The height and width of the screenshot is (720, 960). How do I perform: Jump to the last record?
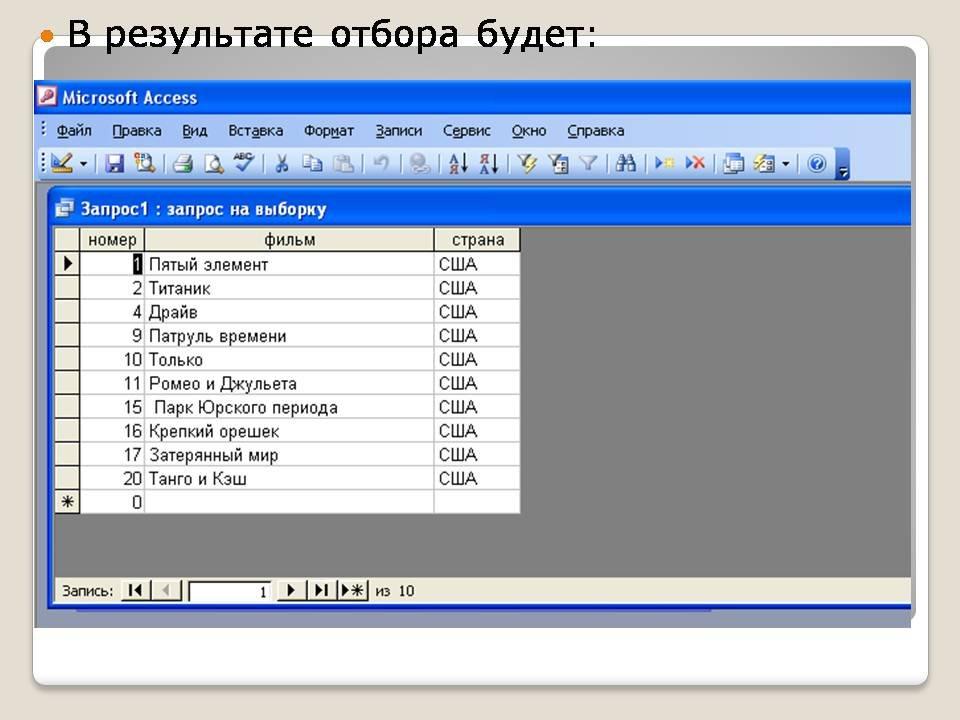point(320,591)
